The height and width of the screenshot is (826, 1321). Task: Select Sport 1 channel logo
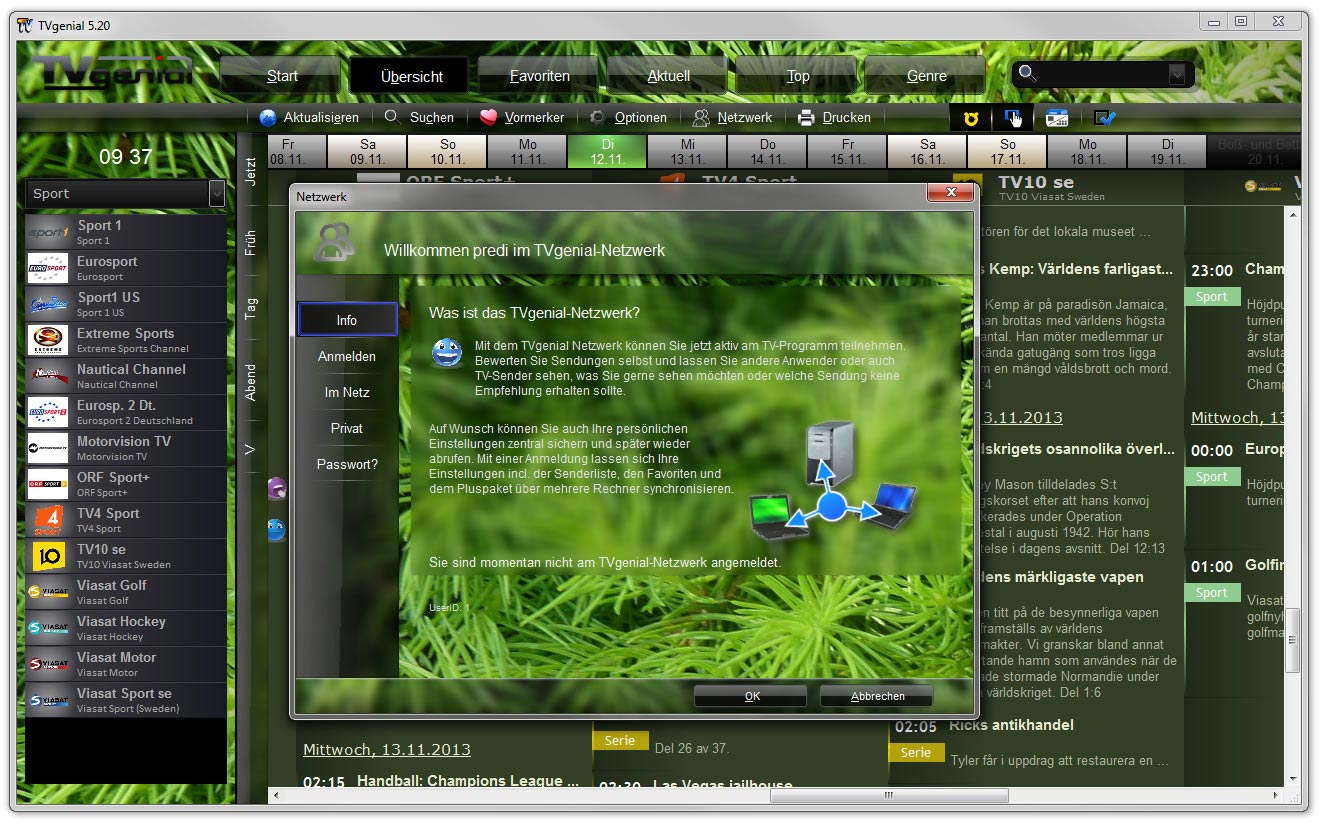pos(48,232)
